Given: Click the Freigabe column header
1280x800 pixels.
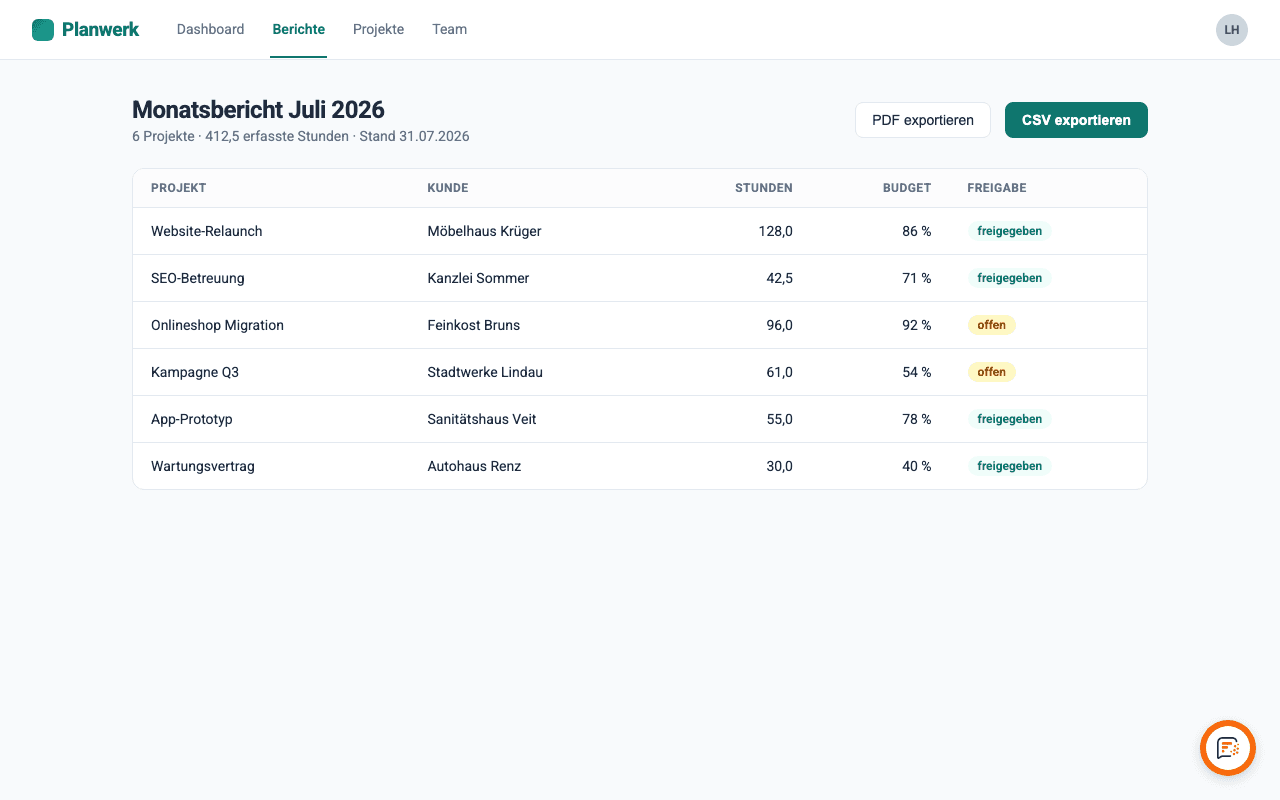Looking at the screenshot, I should [x=996, y=188].
